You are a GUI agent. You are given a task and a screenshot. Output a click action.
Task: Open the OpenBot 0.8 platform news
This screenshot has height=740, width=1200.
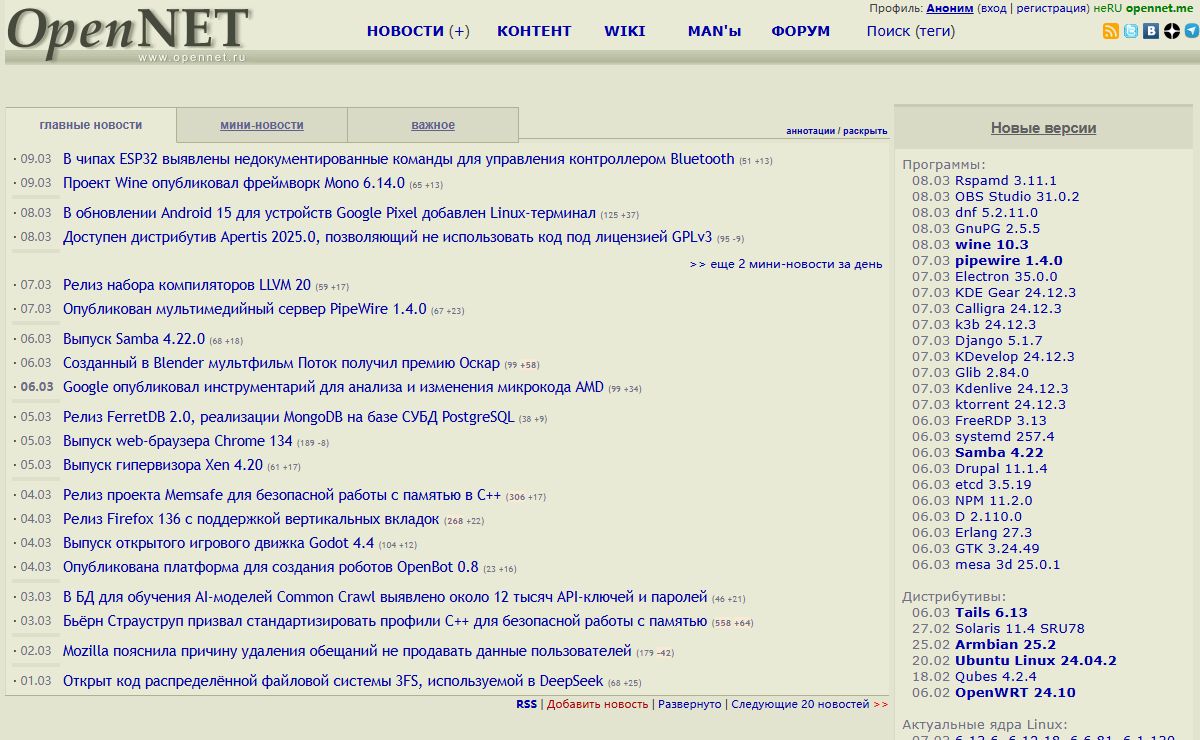click(x=271, y=567)
